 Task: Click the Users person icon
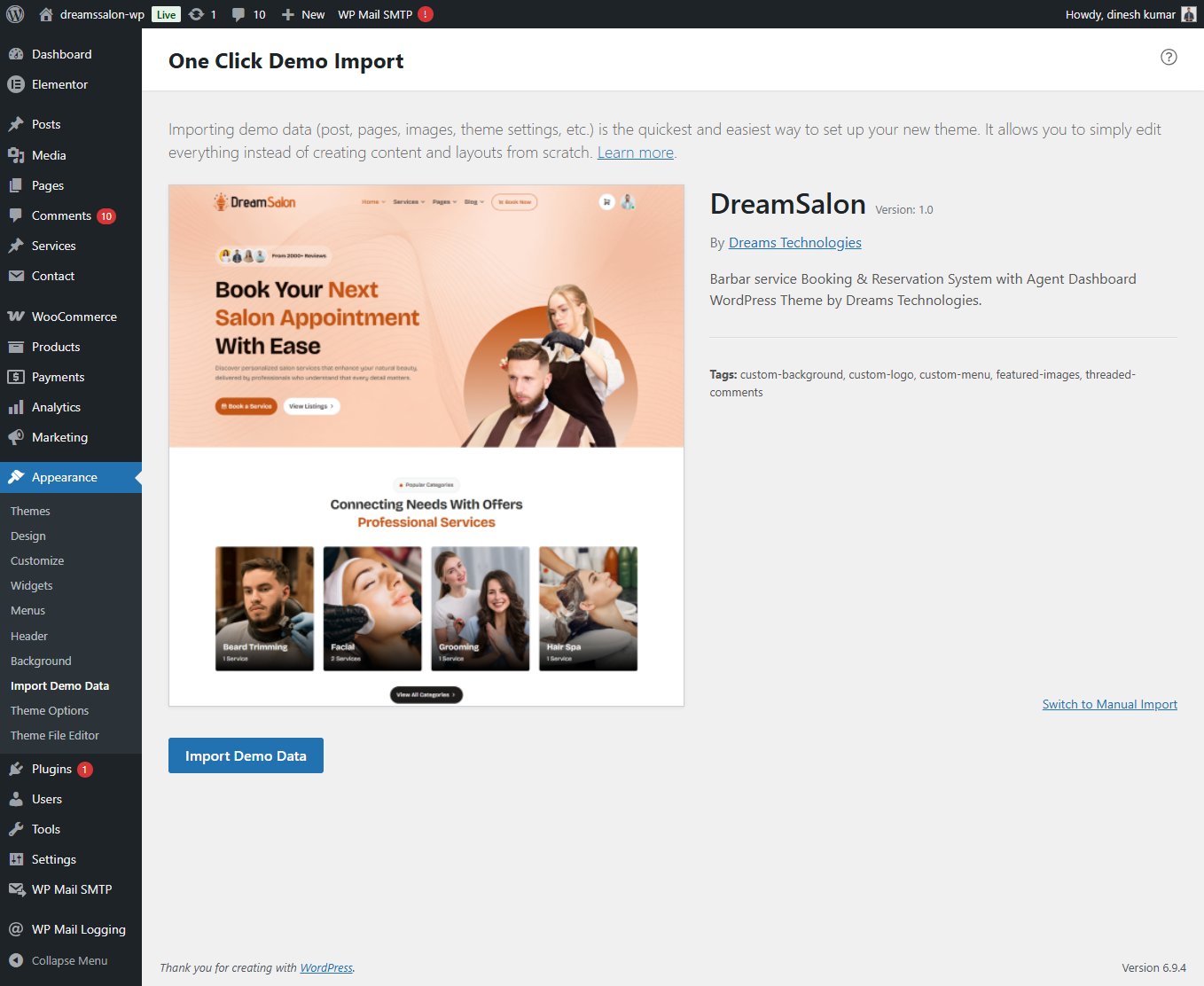(x=16, y=799)
